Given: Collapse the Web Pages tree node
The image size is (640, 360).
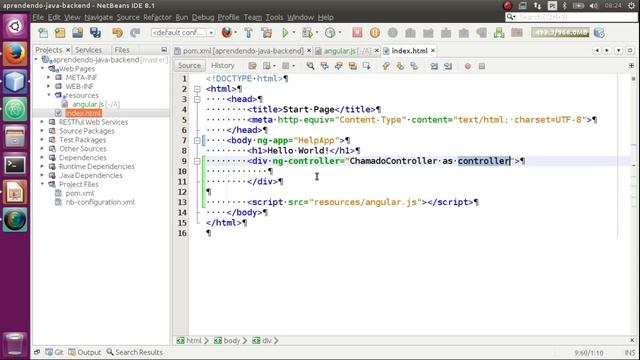Looking at the screenshot, I should point(42,69).
